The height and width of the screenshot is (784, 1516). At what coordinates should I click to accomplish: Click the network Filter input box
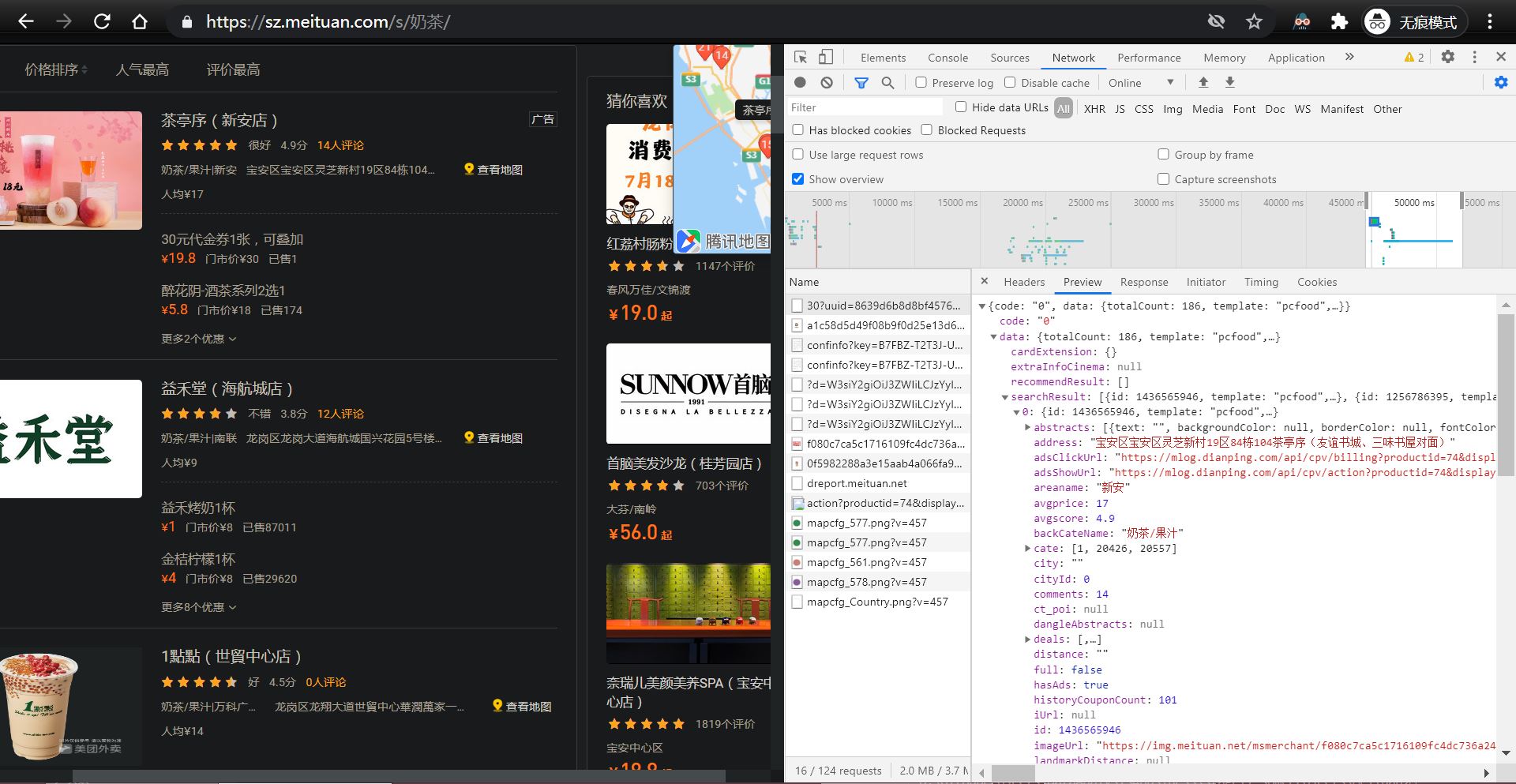(865, 107)
